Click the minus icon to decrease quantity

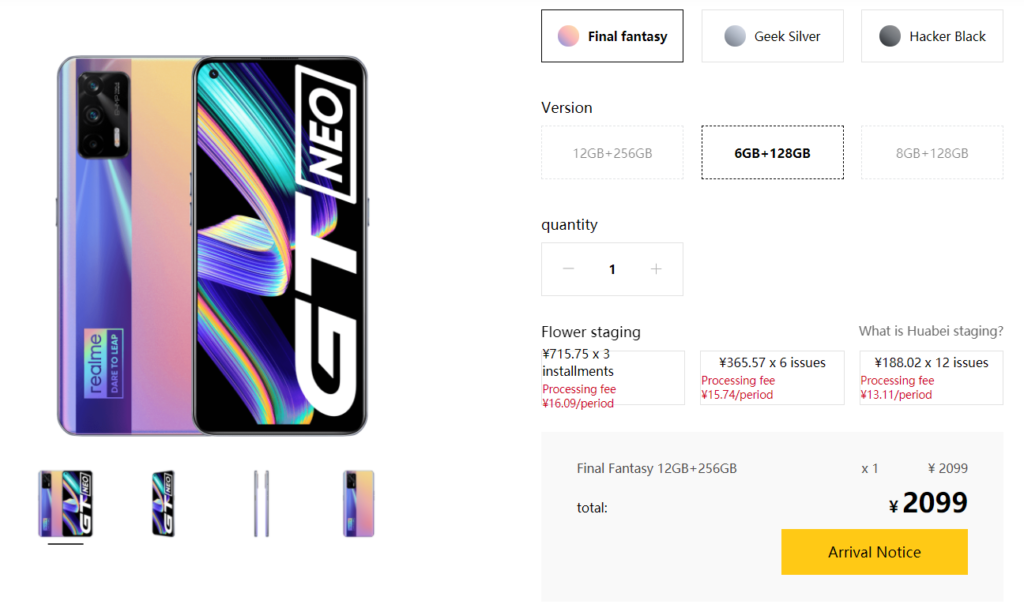568,268
